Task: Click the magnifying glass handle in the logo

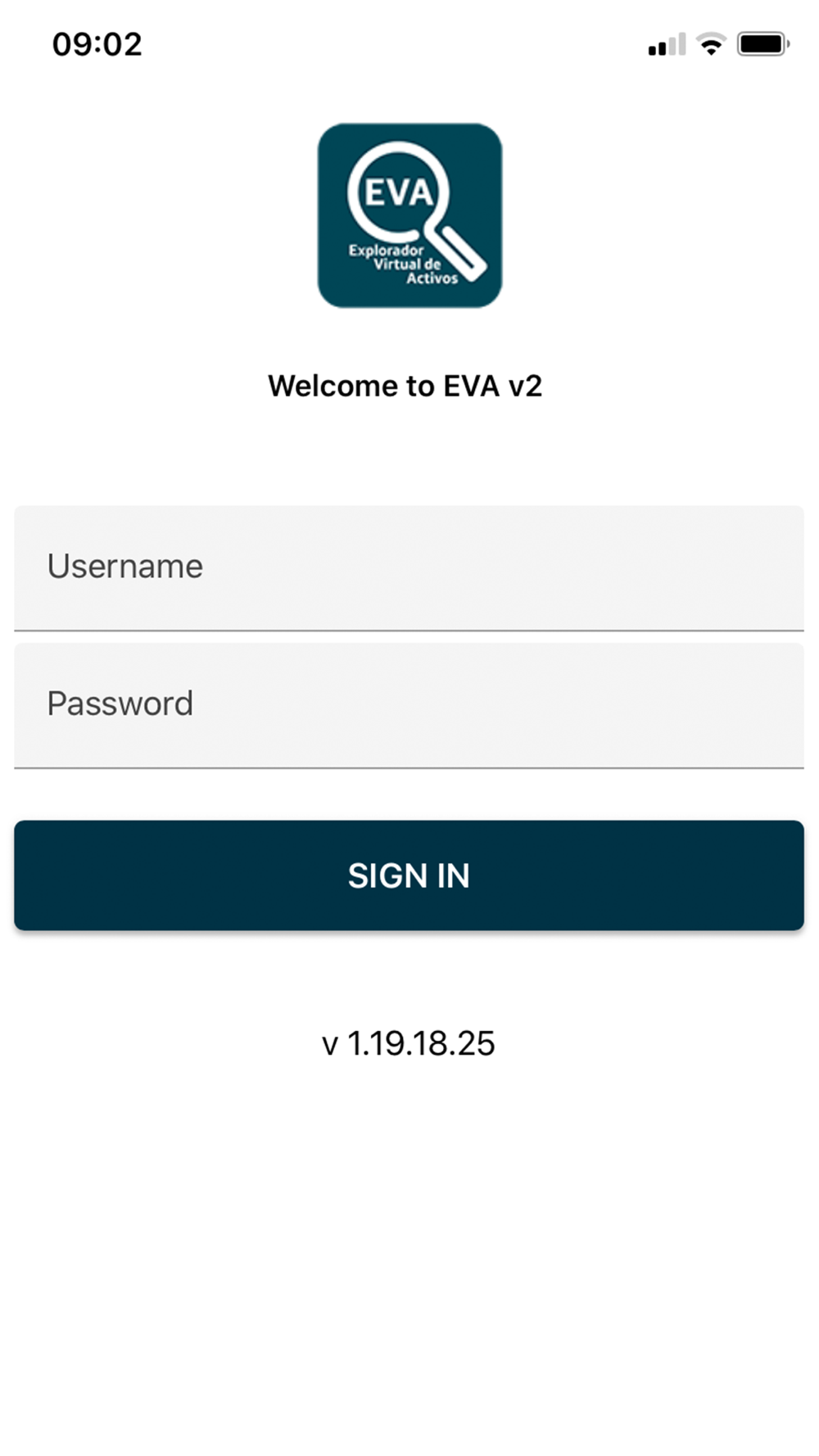Action: click(x=457, y=251)
